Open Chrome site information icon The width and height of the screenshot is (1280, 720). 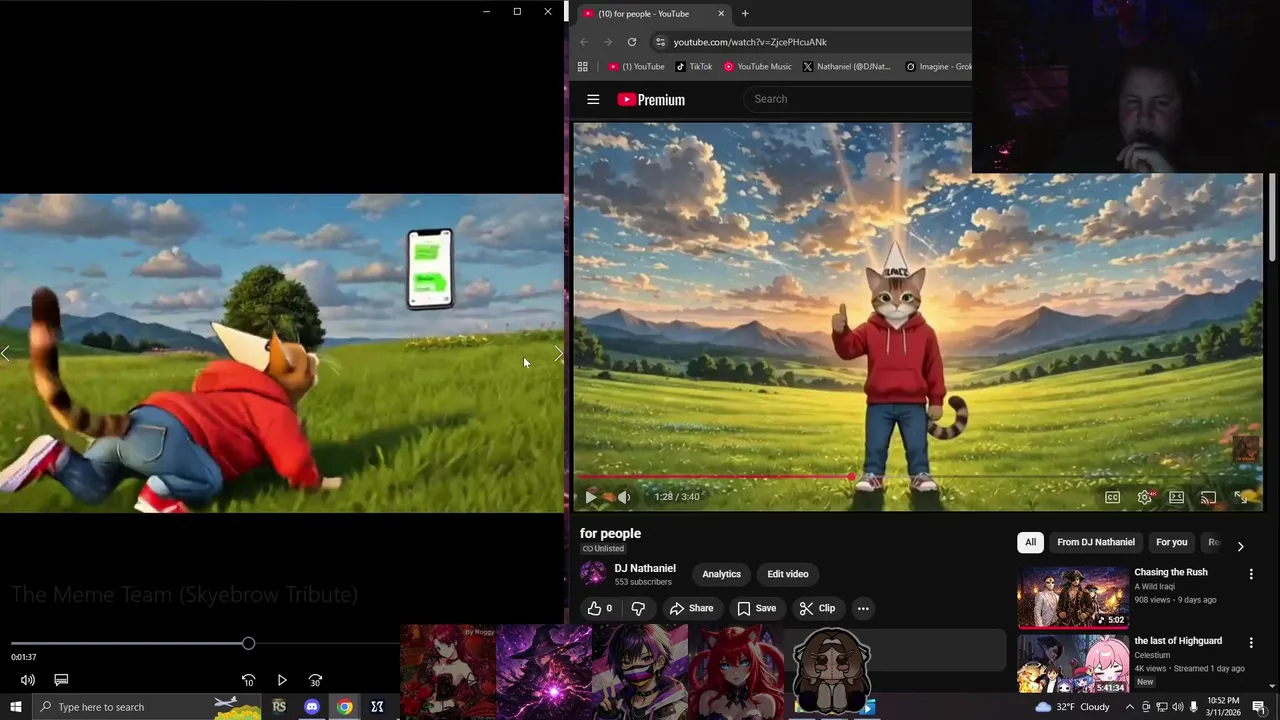(x=659, y=42)
